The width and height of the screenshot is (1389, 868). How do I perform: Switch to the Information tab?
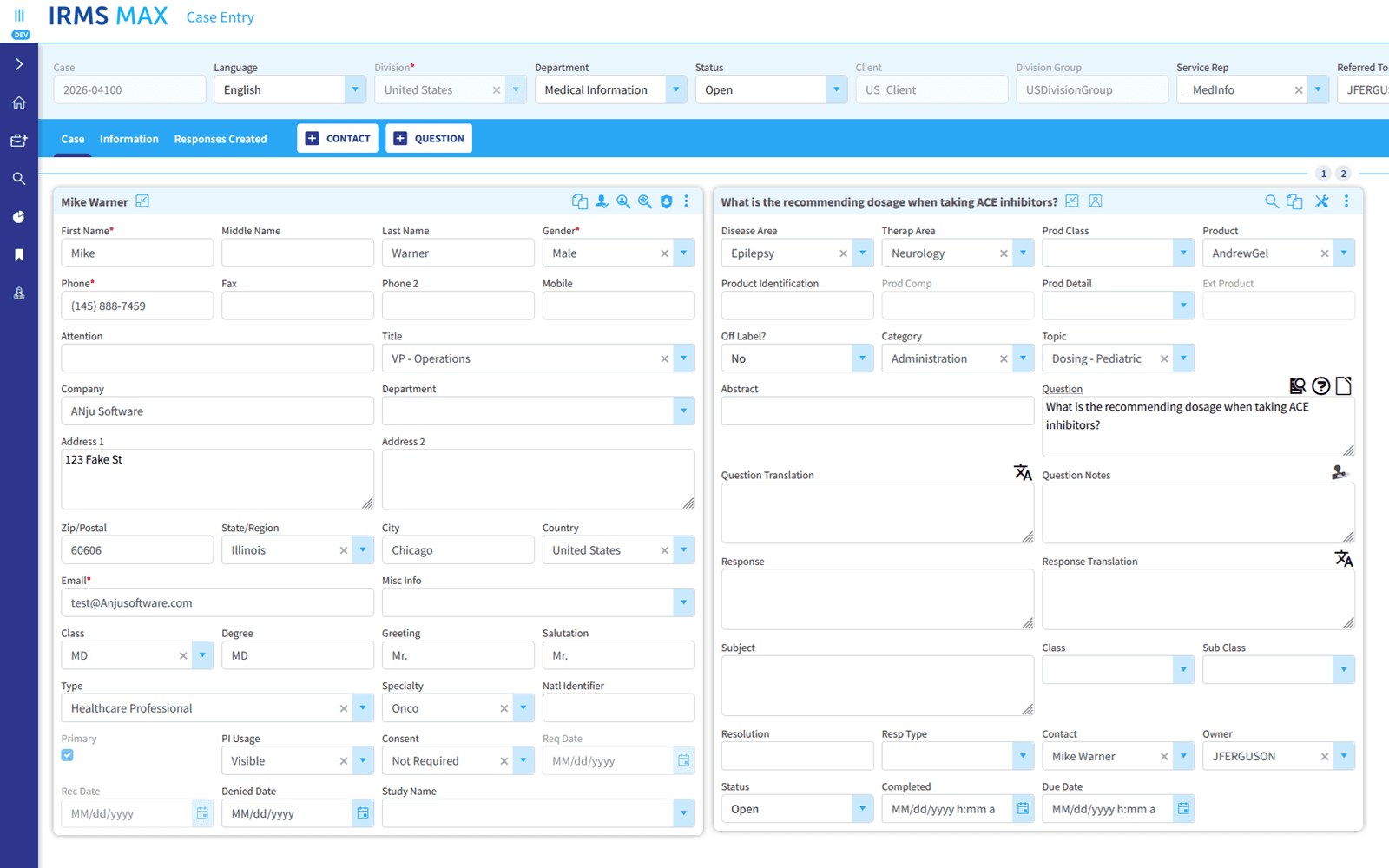[129, 139]
